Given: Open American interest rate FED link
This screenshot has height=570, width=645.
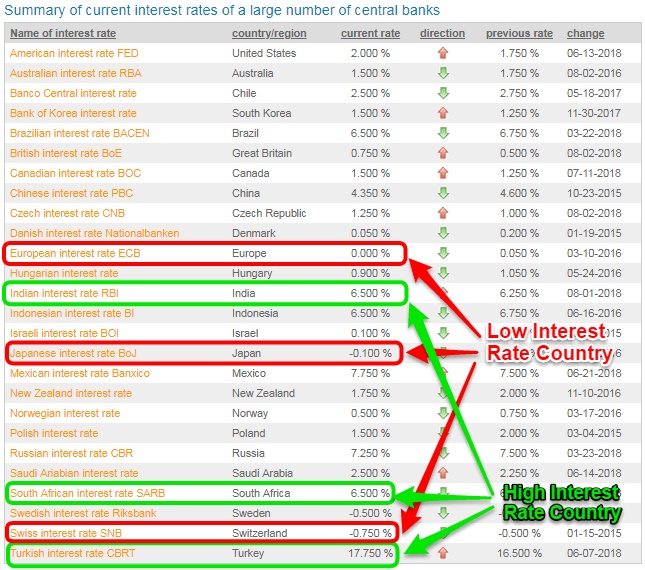Looking at the screenshot, I should point(74,53).
